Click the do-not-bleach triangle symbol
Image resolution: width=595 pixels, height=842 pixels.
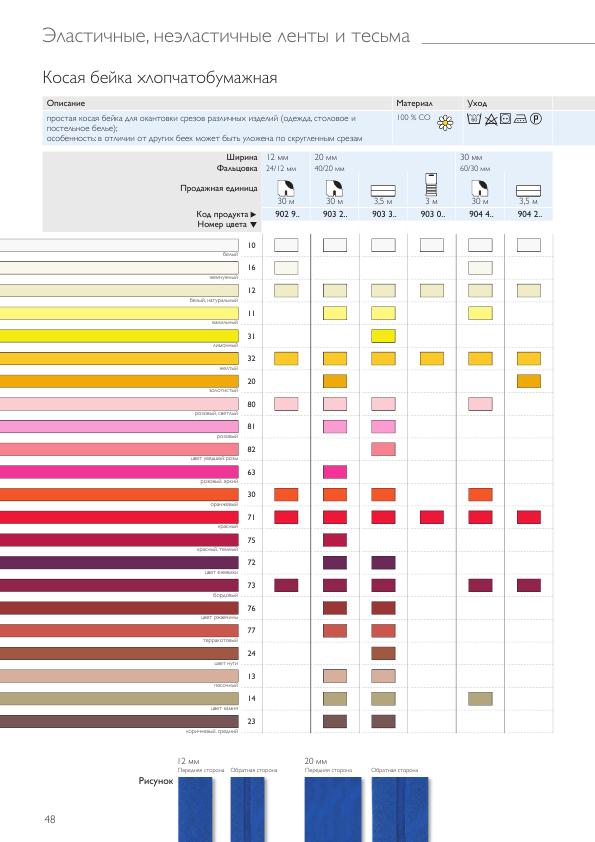click(490, 119)
